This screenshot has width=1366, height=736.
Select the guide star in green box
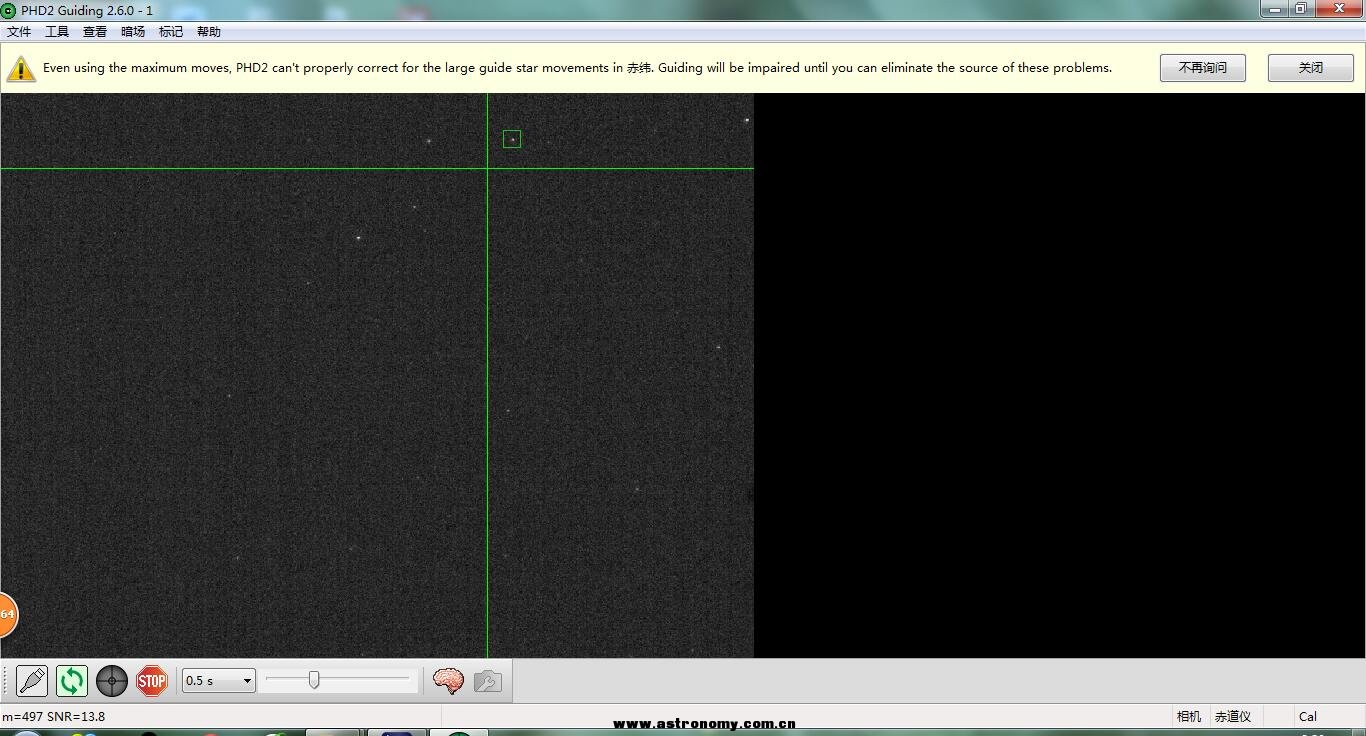click(x=512, y=139)
